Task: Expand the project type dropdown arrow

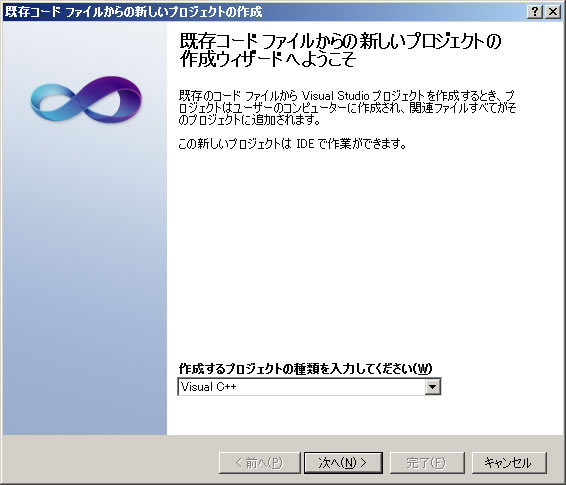Action: pos(432,387)
